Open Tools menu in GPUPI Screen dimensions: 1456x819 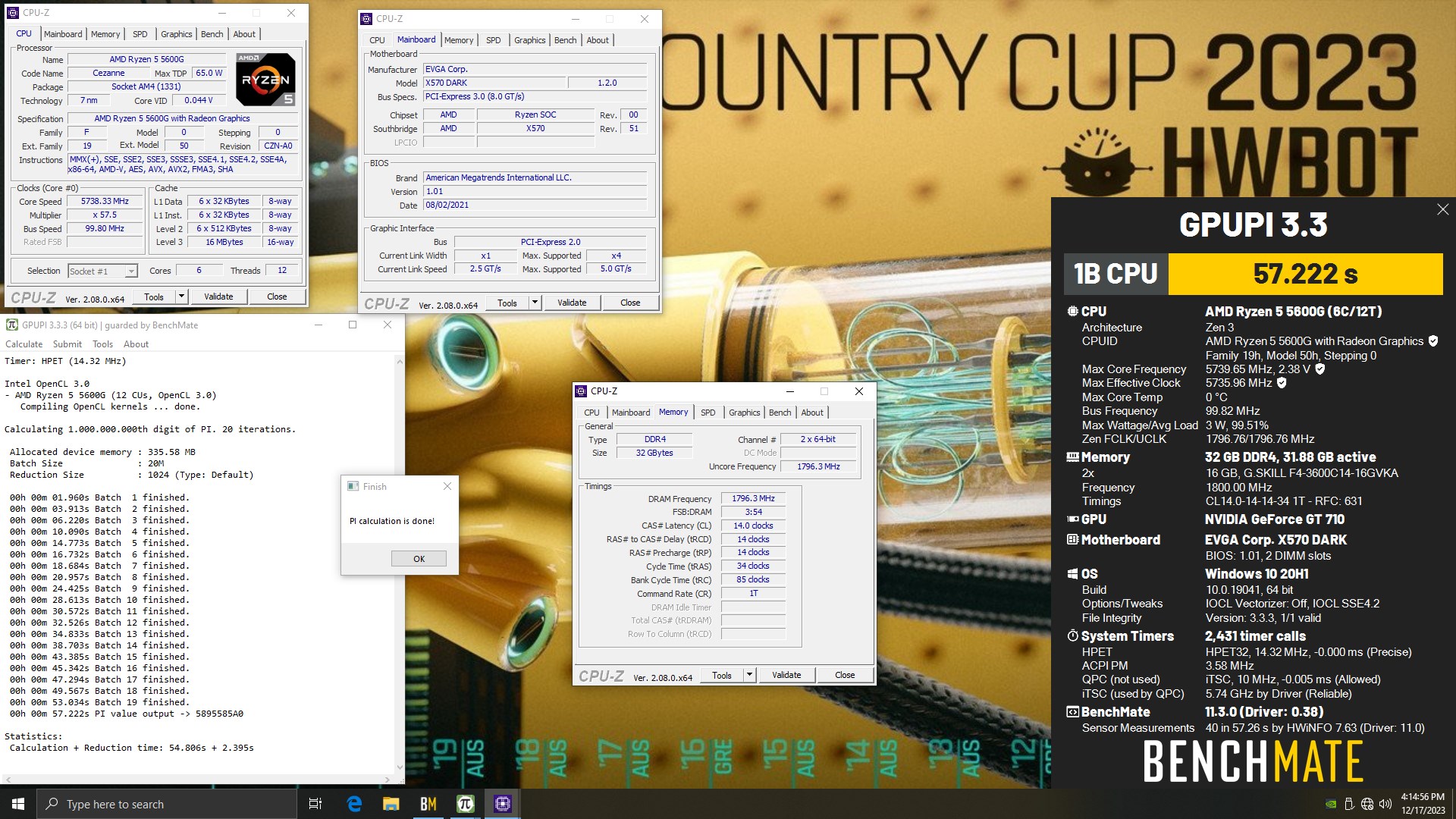103,344
